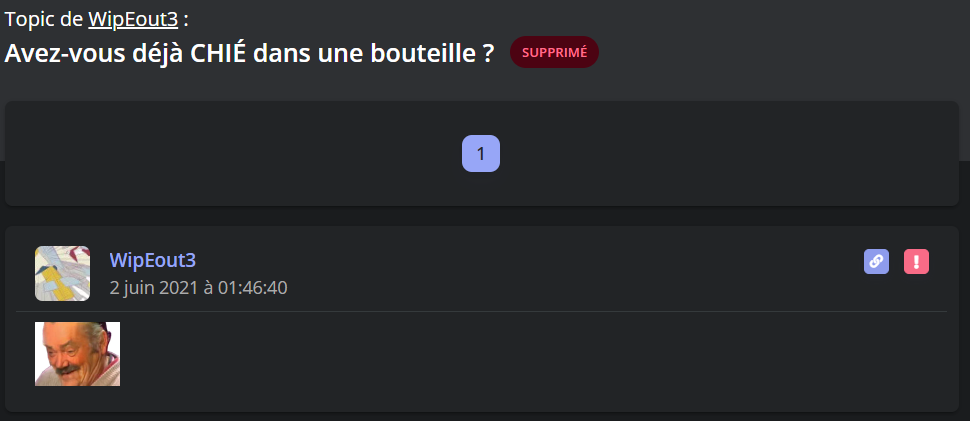The width and height of the screenshot is (970, 421).
Task: Copy the post permalink via chain icon
Action: [x=876, y=262]
